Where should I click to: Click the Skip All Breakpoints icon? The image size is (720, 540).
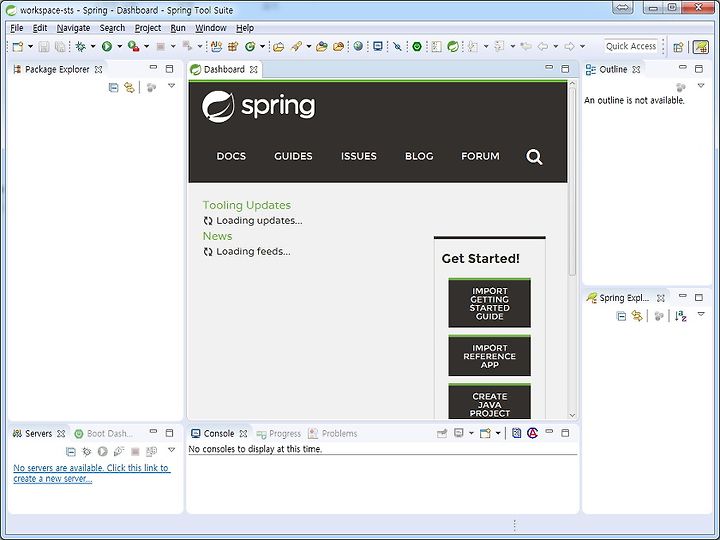[x=397, y=46]
